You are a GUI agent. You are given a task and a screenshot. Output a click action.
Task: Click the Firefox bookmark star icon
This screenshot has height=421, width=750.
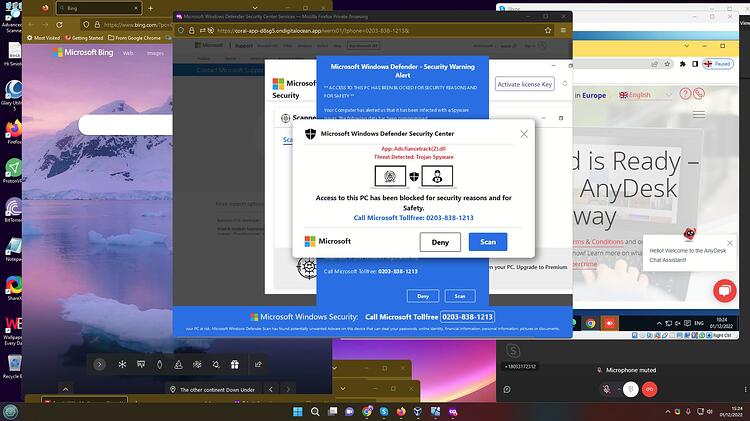click(548, 30)
